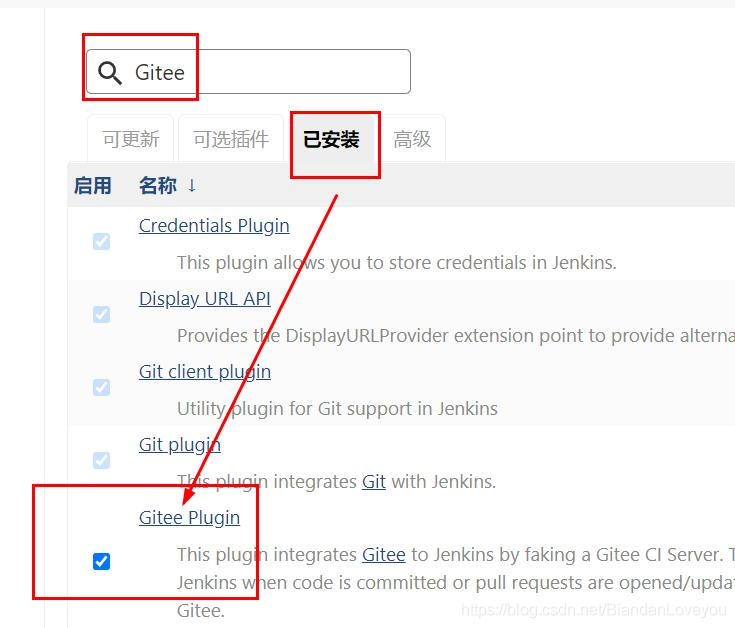Click the search magnifier icon

click(x=110, y=73)
